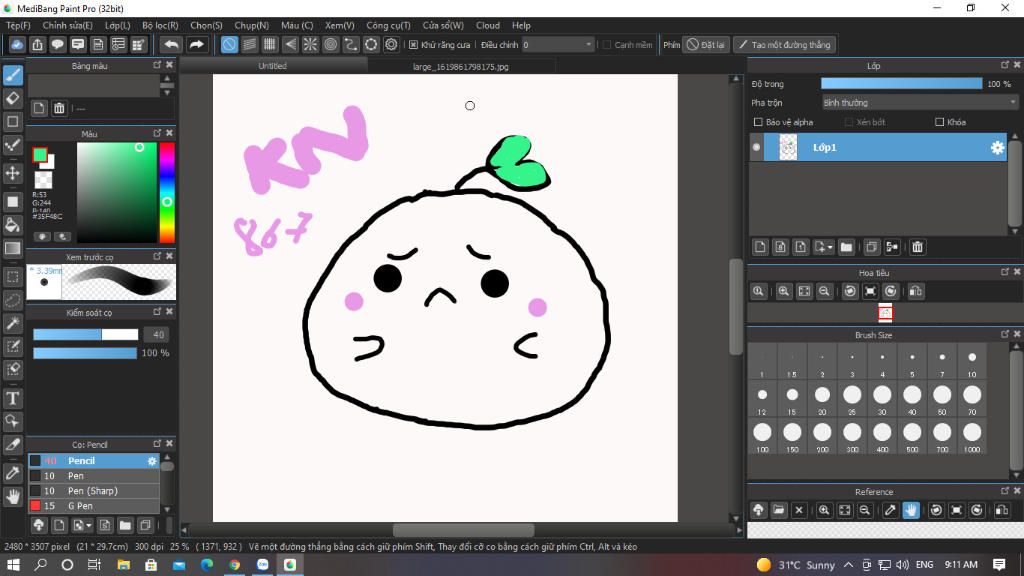This screenshot has width=1024, height=576.
Task: Open Điều chỉnh correction value dropdown
Action: 558,44
